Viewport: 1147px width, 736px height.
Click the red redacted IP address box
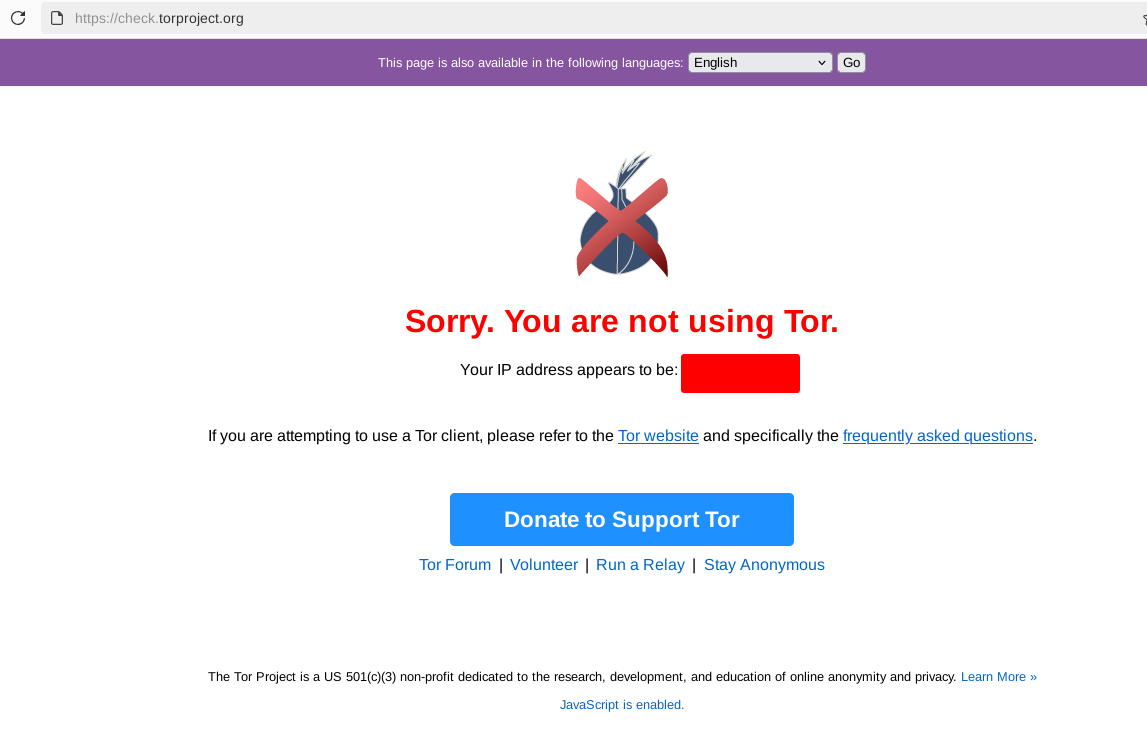coord(740,373)
